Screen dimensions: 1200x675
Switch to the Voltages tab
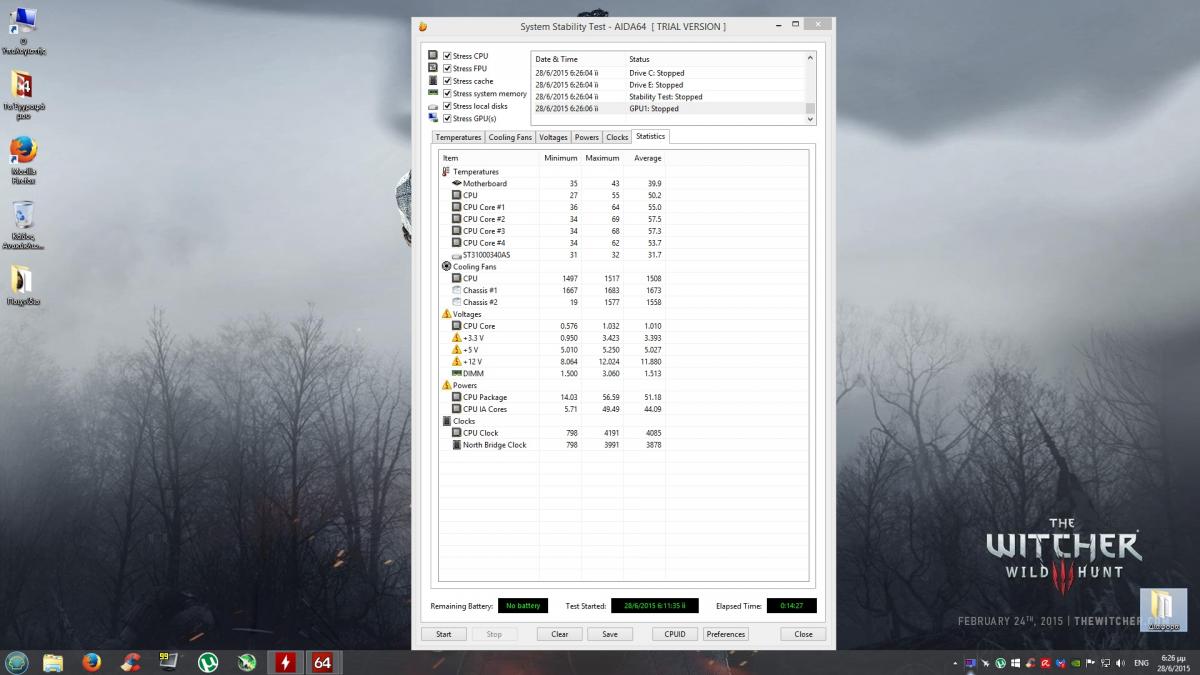point(553,137)
